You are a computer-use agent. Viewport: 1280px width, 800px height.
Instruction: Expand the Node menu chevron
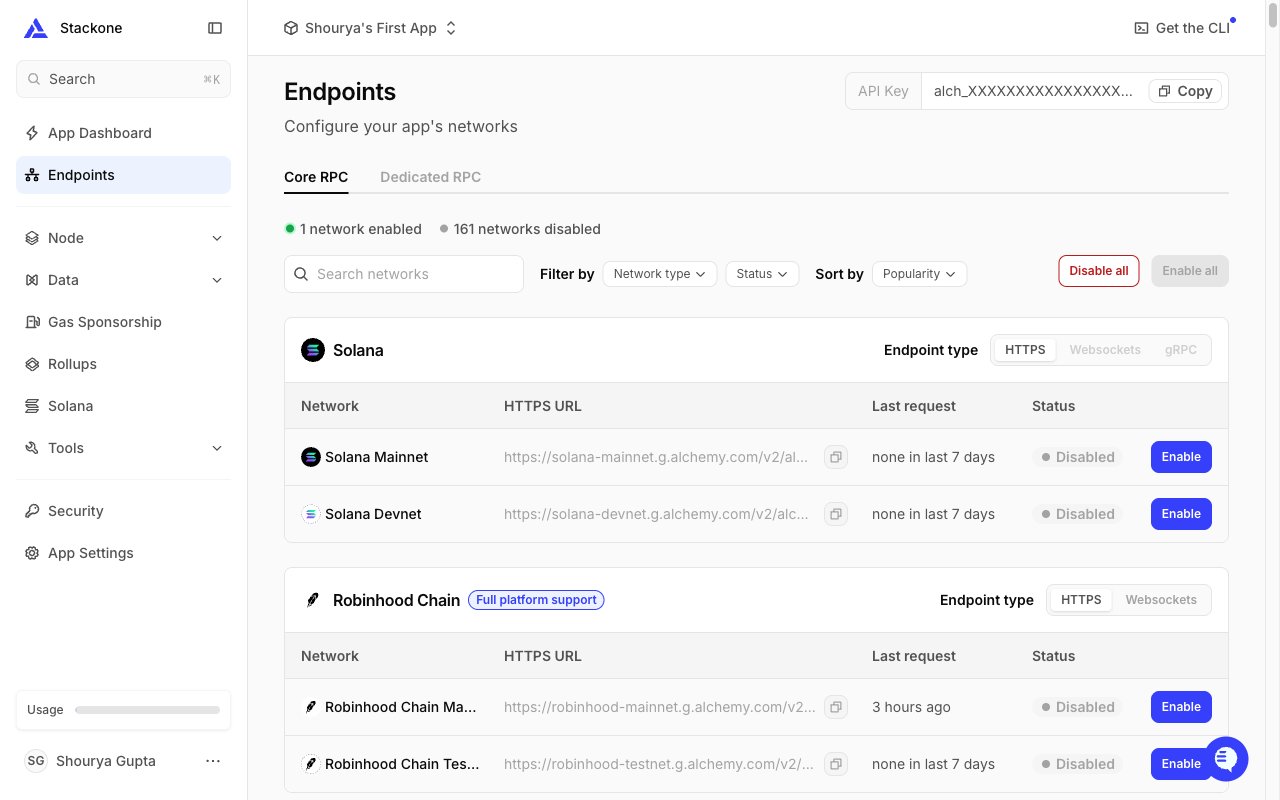(217, 238)
